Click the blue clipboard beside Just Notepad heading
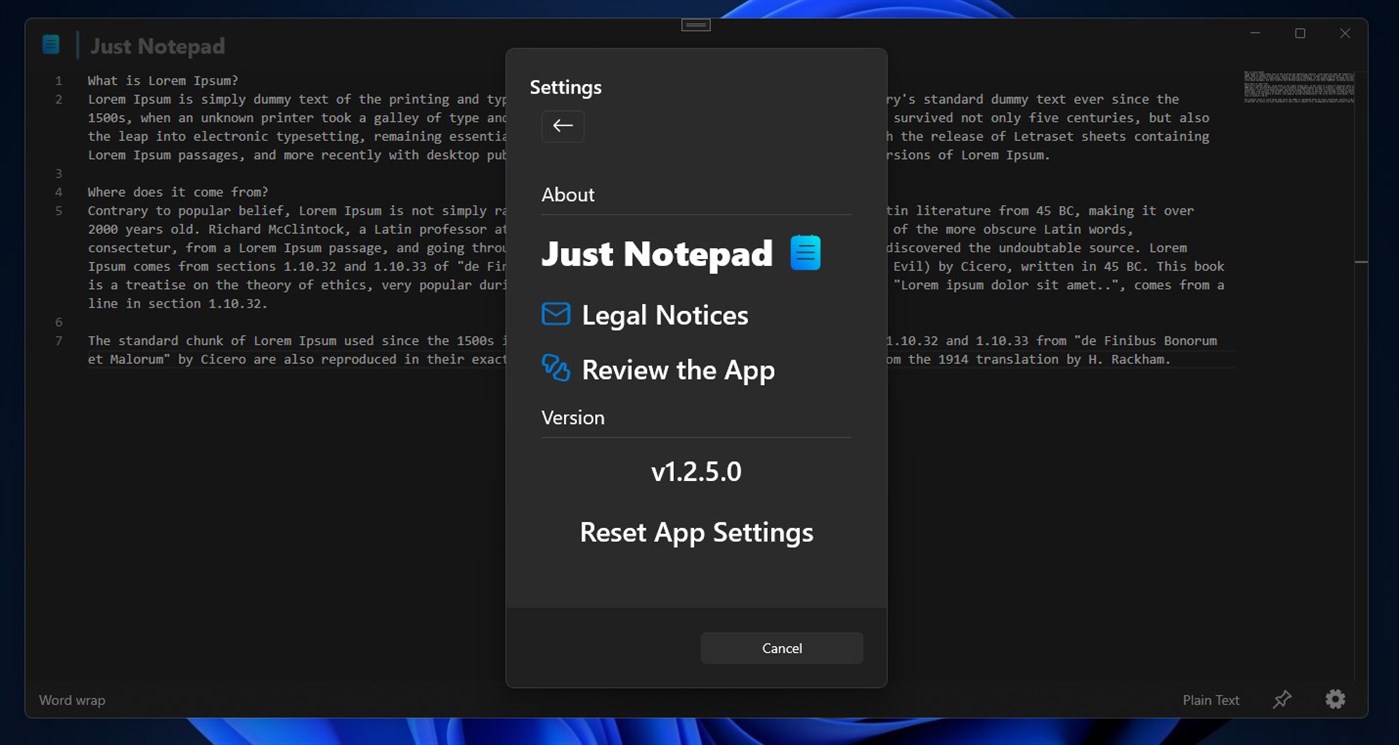 pyautogui.click(x=805, y=253)
